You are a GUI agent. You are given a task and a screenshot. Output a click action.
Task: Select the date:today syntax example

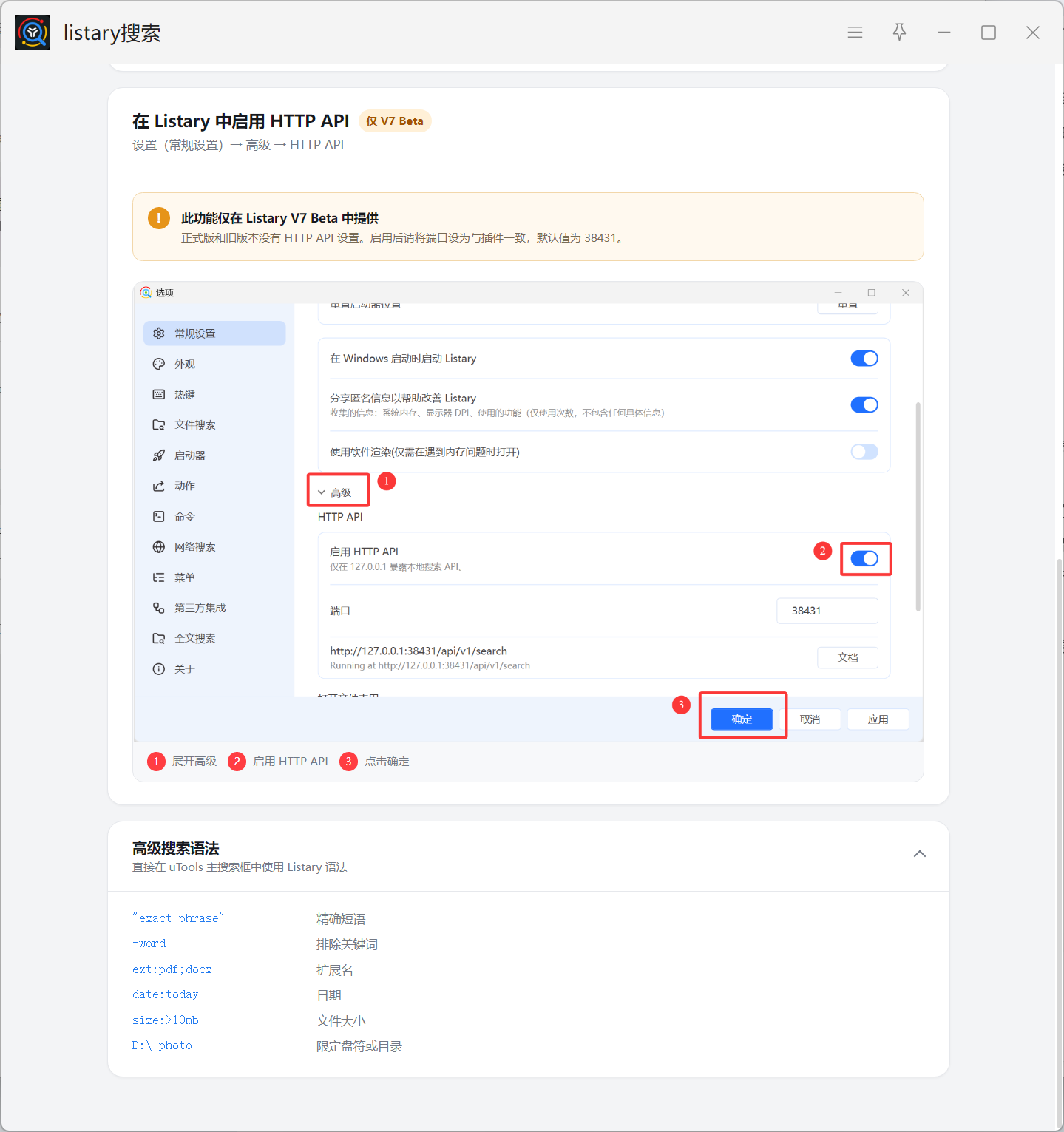coord(166,994)
